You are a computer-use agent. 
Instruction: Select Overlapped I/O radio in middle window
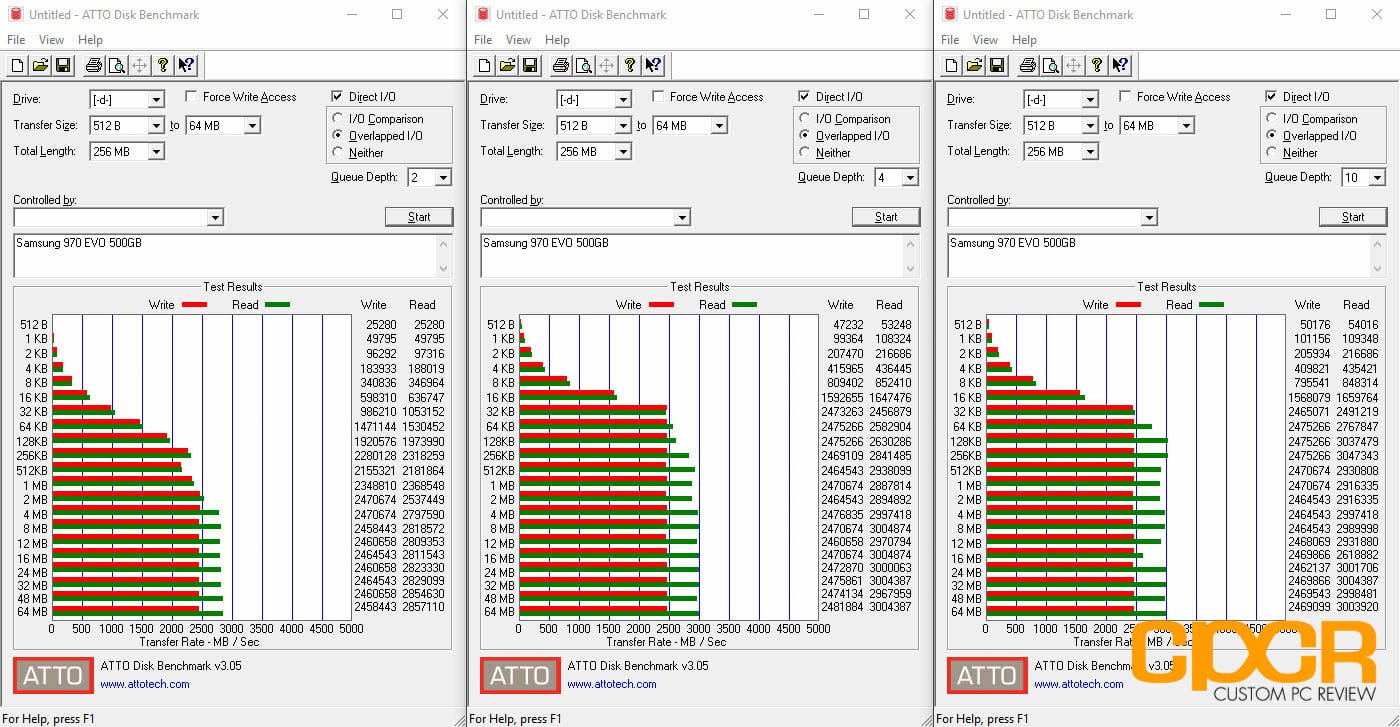tap(805, 136)
